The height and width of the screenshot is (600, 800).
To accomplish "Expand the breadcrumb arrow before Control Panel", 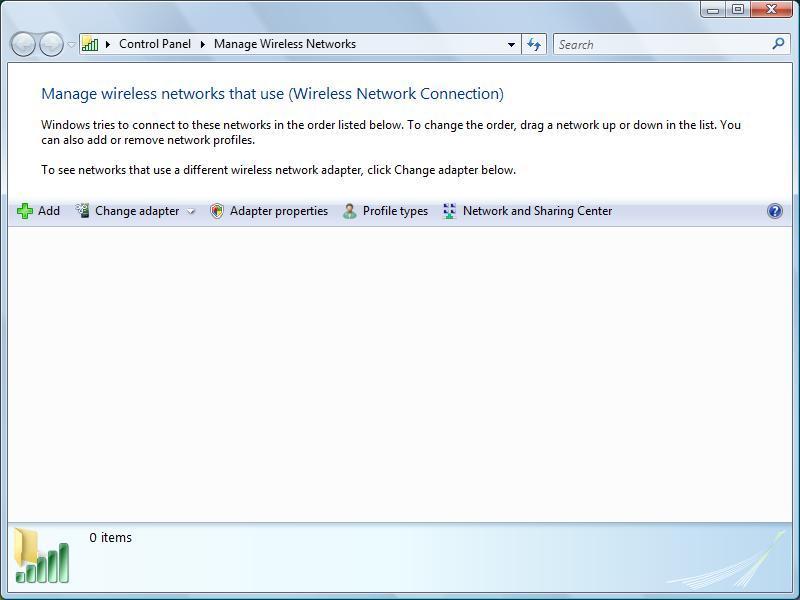I will coord(108,44).
